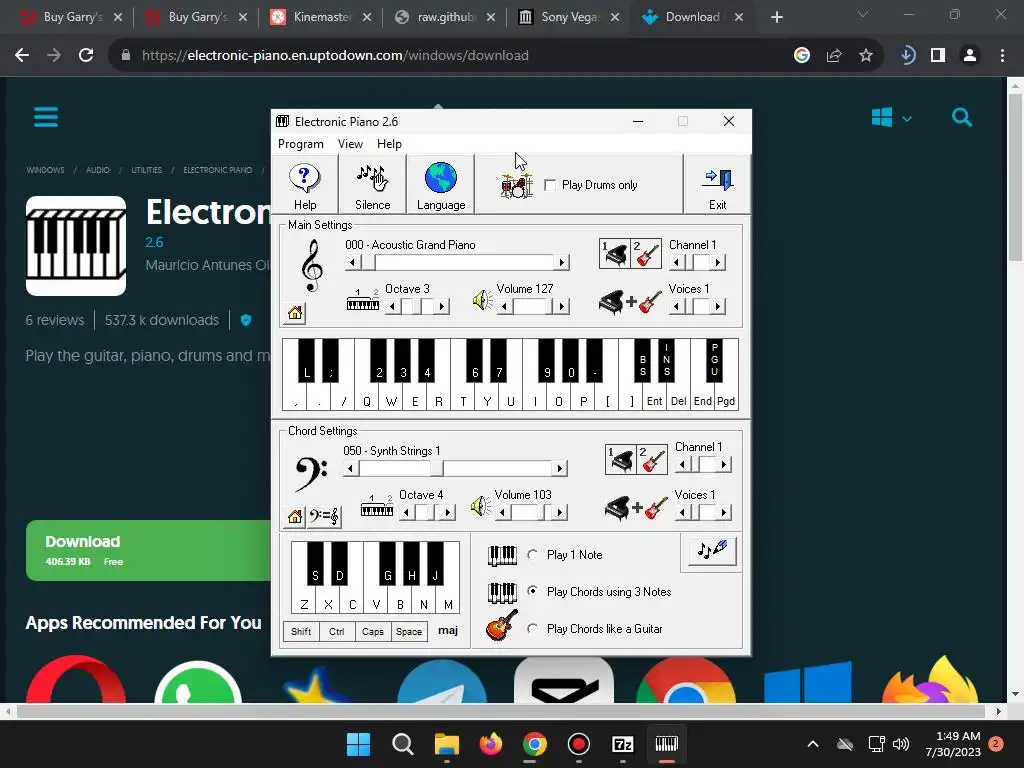Viewport: 1024px width, 768px height.
Task: Open 7-Zip from the taskbar
Action: 622,744
